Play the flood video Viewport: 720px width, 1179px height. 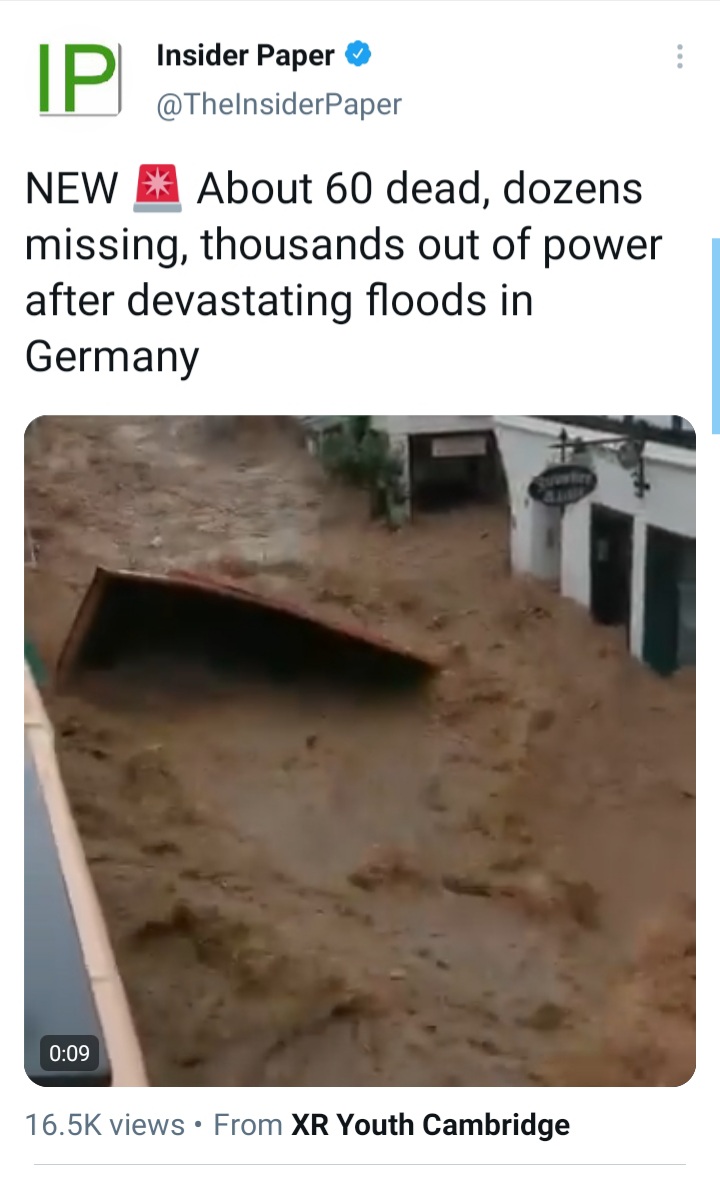coord(360,750)
